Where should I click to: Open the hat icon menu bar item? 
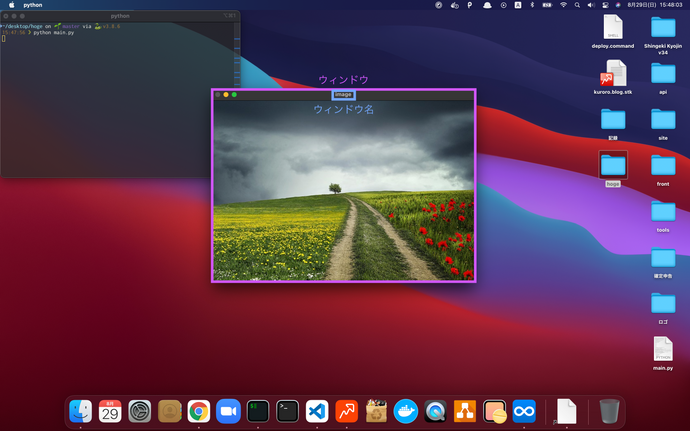(x=487, y=5)
